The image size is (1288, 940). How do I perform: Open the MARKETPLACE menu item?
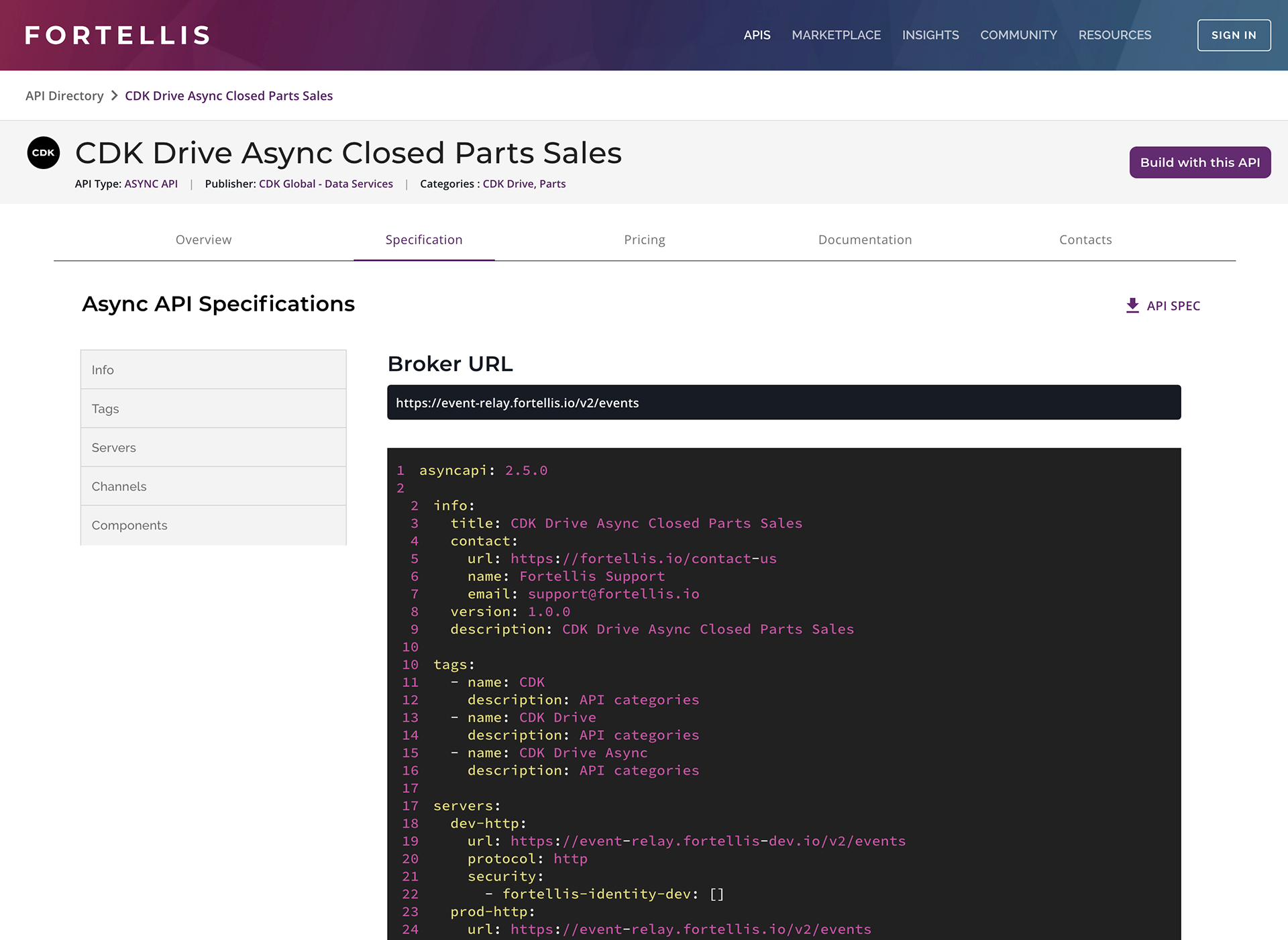836,35
